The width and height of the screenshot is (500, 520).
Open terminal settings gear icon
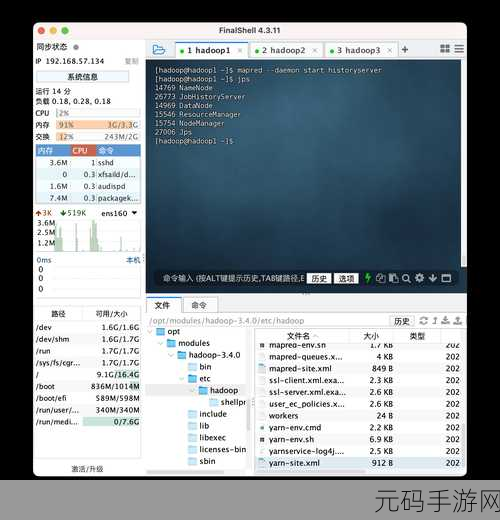[x=419, y=278]
